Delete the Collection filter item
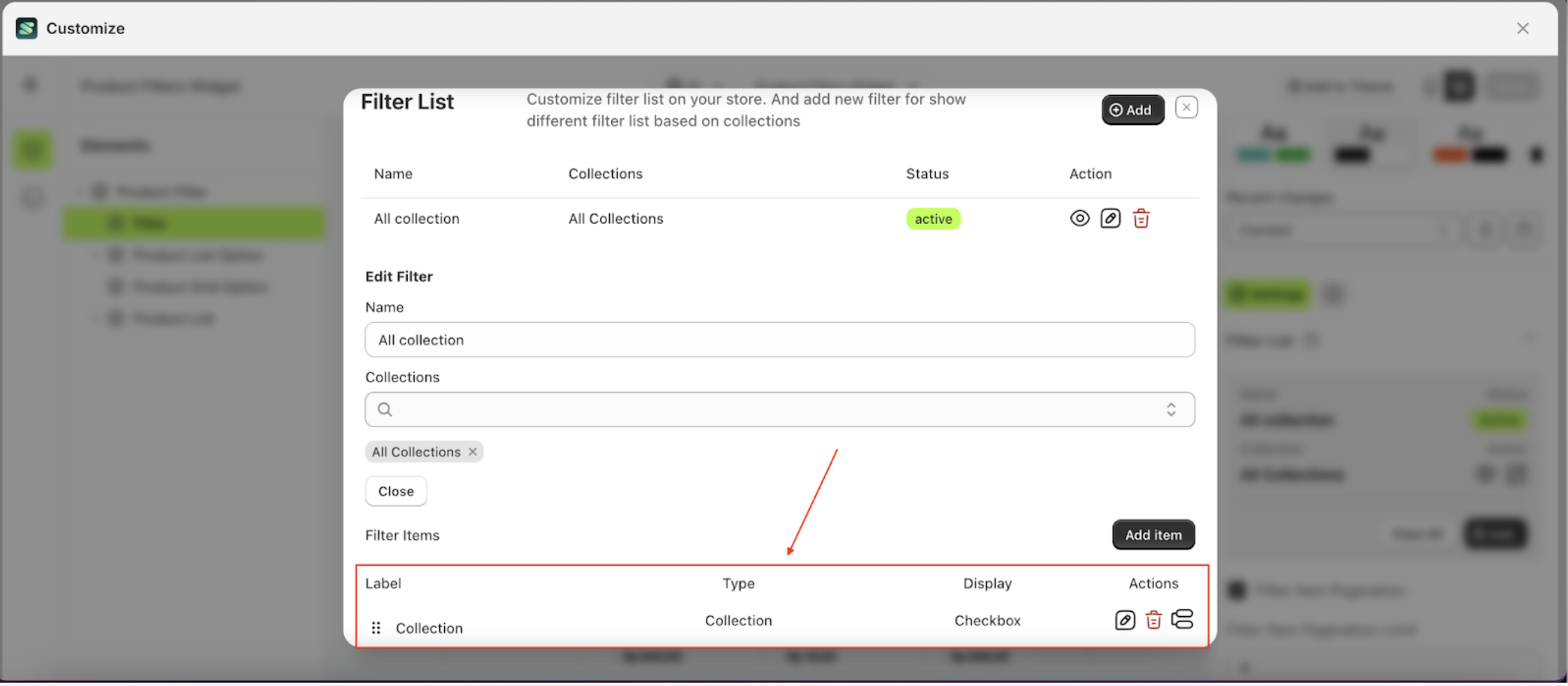Viewport: 1568px width, 686px height. [x=1153, y=620]
